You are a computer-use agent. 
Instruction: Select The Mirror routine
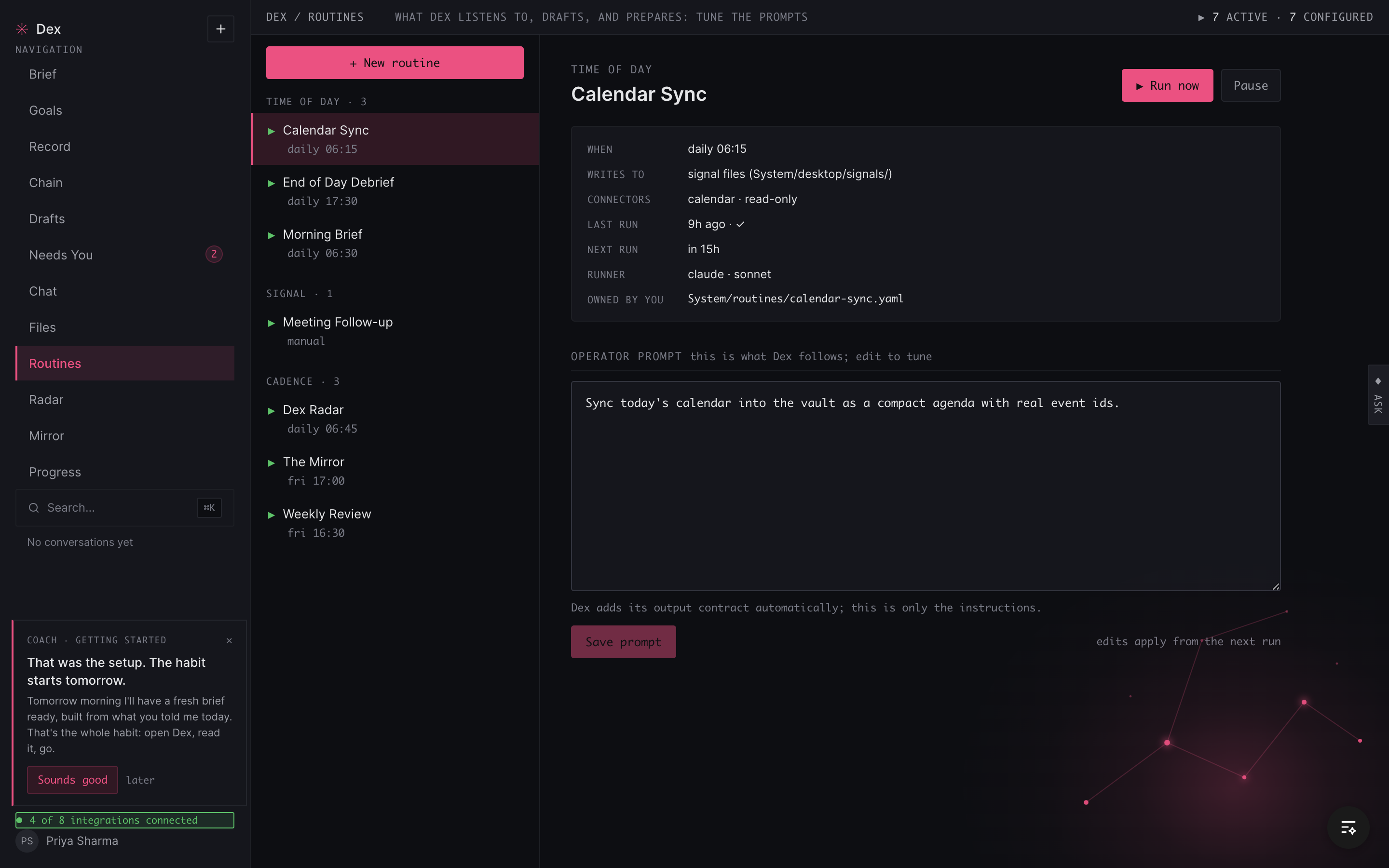click(395, 471)
